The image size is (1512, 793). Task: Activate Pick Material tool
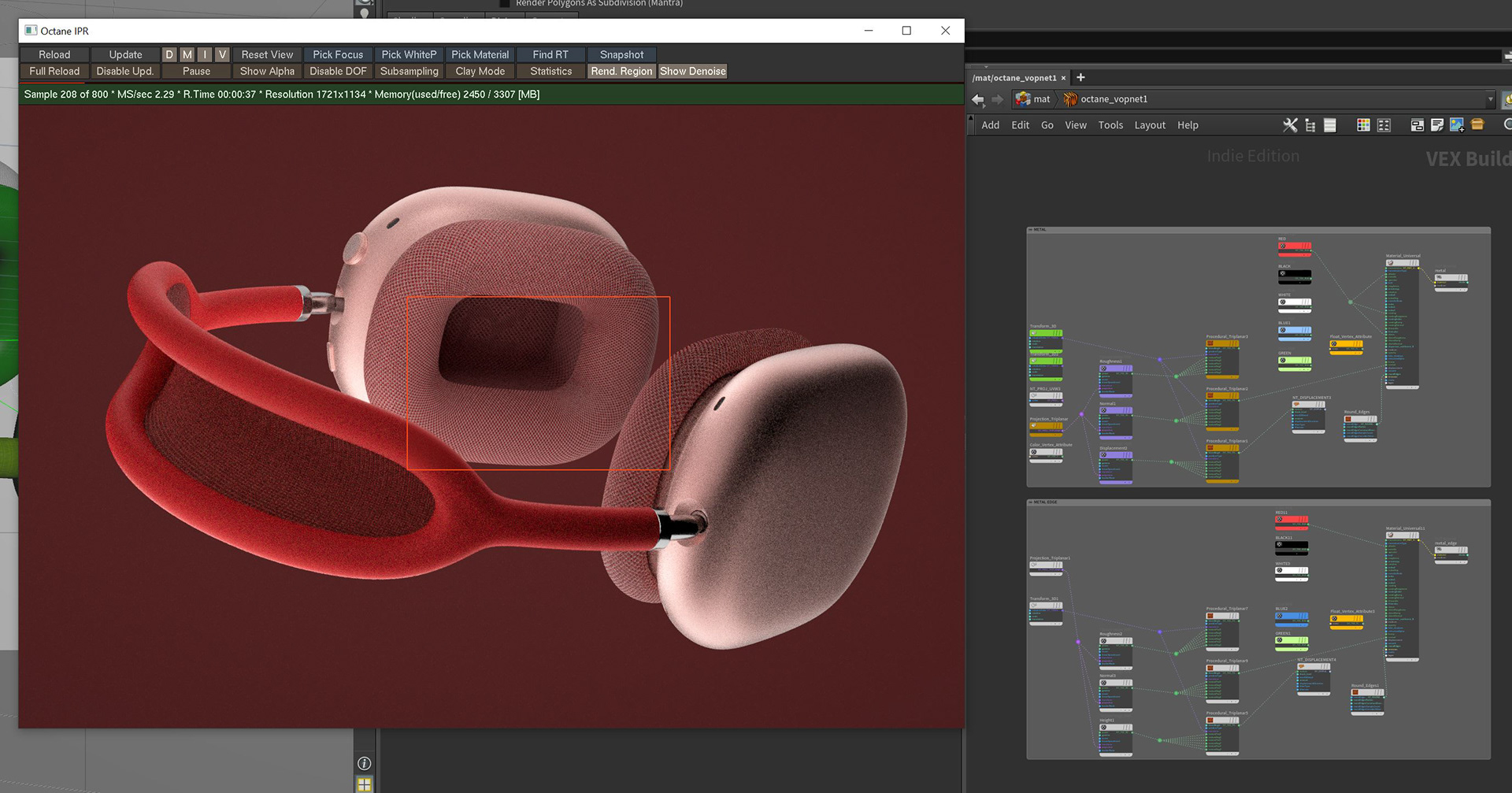pos(480,54)
